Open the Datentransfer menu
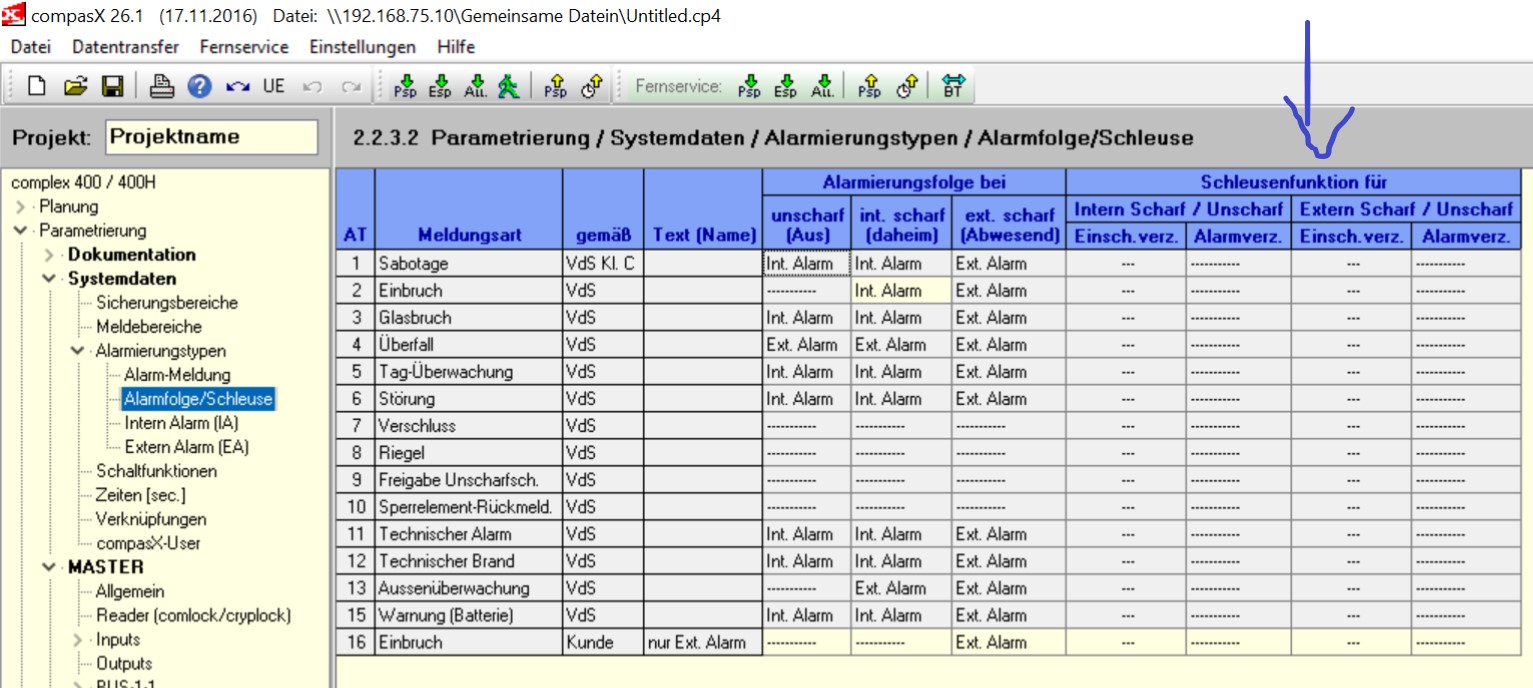 pyautogui.click(x=125, y=47)
